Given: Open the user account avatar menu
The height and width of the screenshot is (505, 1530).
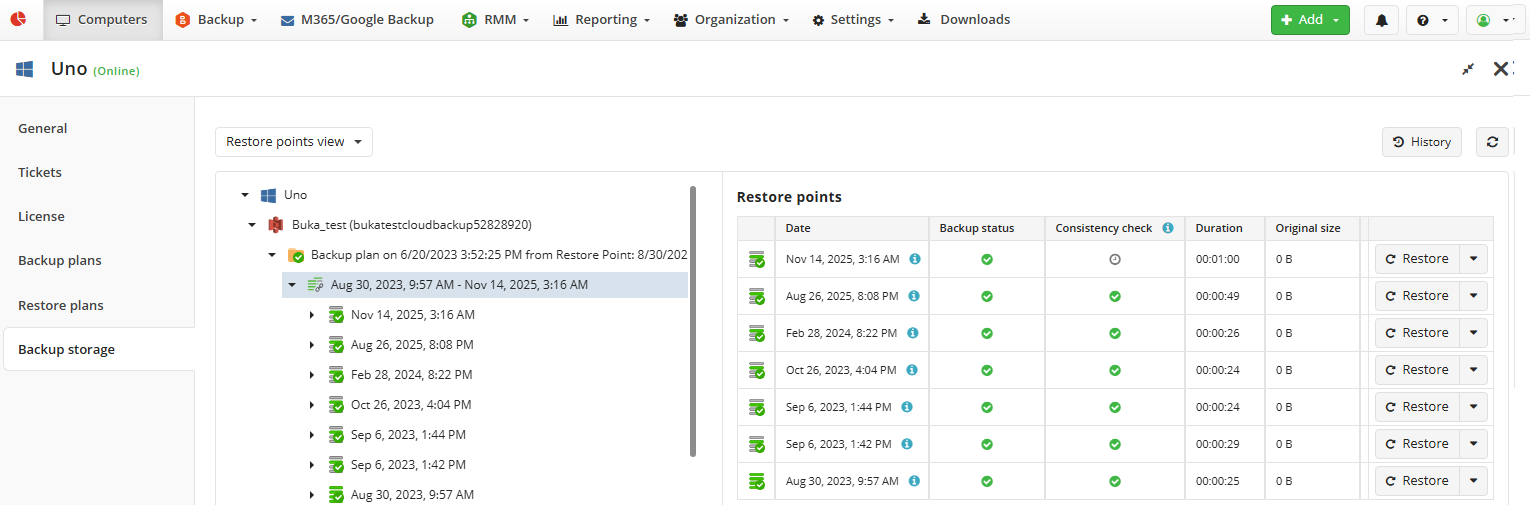Looking at the screenshot, I should click(1495, 20).
